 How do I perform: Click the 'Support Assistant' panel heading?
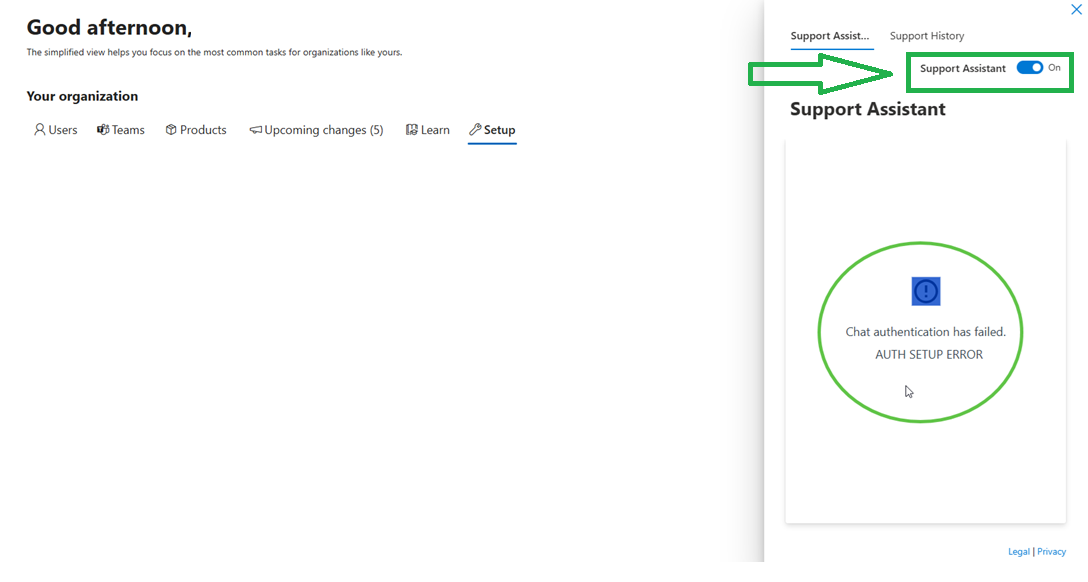click(867, 110)
